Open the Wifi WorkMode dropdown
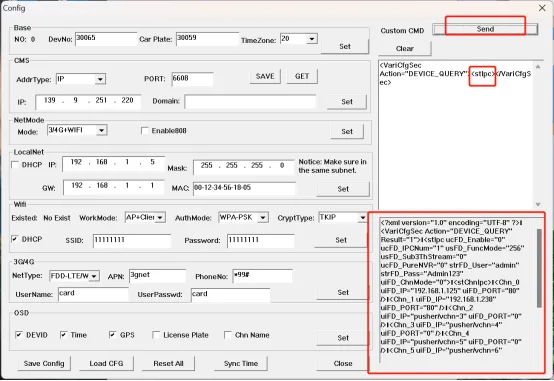The width and height of the screenshot is (554, 381). coord(160,217)
